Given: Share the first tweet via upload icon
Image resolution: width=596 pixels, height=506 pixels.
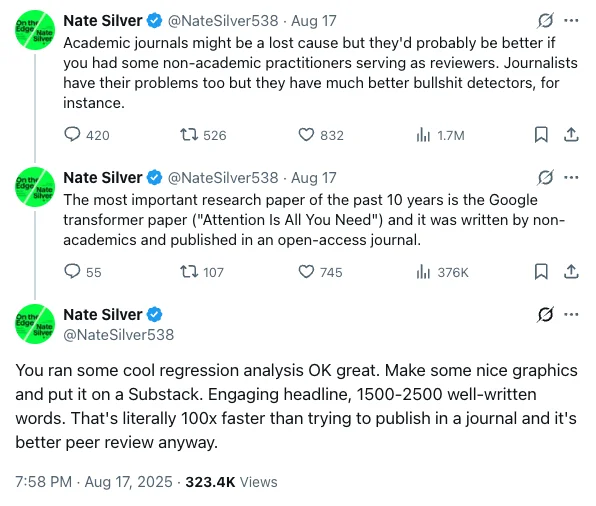Looking at the screenshot, I should click(571, 135).
